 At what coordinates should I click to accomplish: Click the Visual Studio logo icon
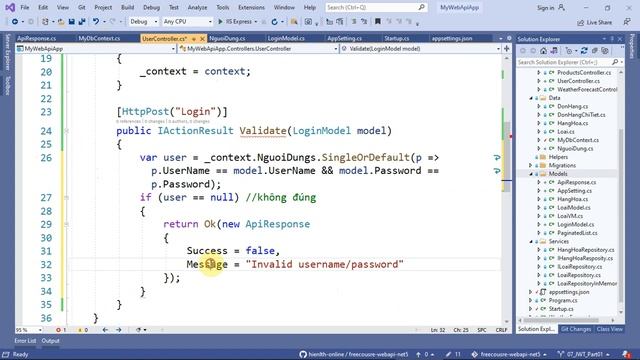click(10, 7)
